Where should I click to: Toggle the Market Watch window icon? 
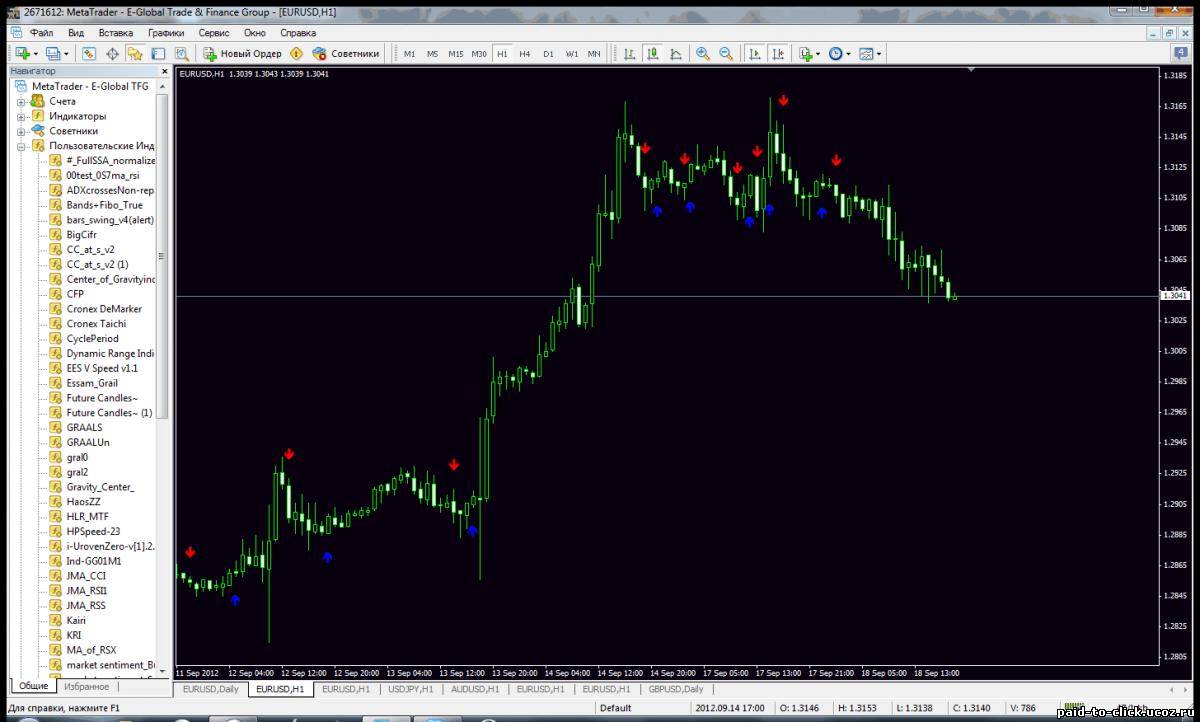(89, 53)
